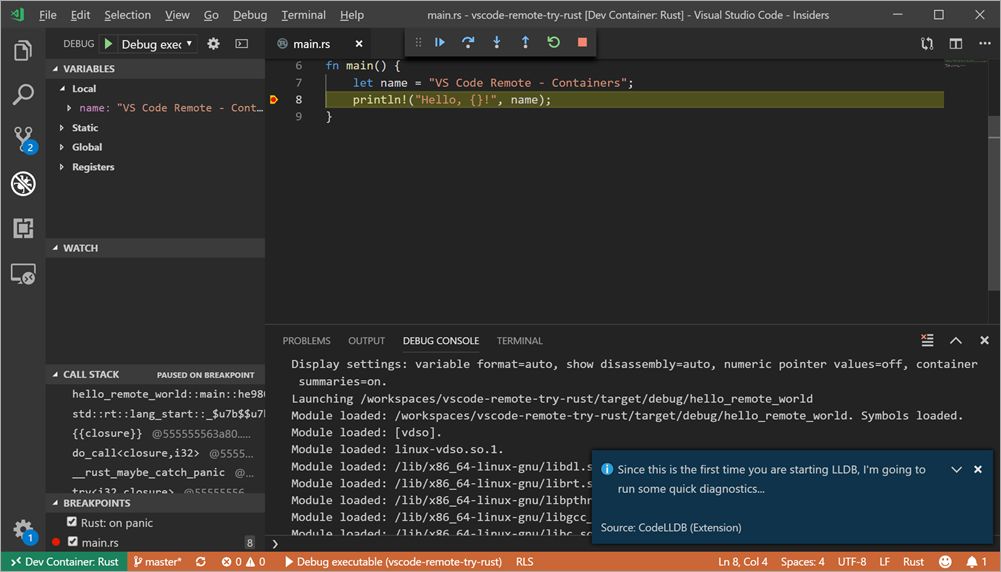Uncheck the main.rs breakpoint checkbox
The height and width of the screenshot is (572, 1001).
click(72, 542)
